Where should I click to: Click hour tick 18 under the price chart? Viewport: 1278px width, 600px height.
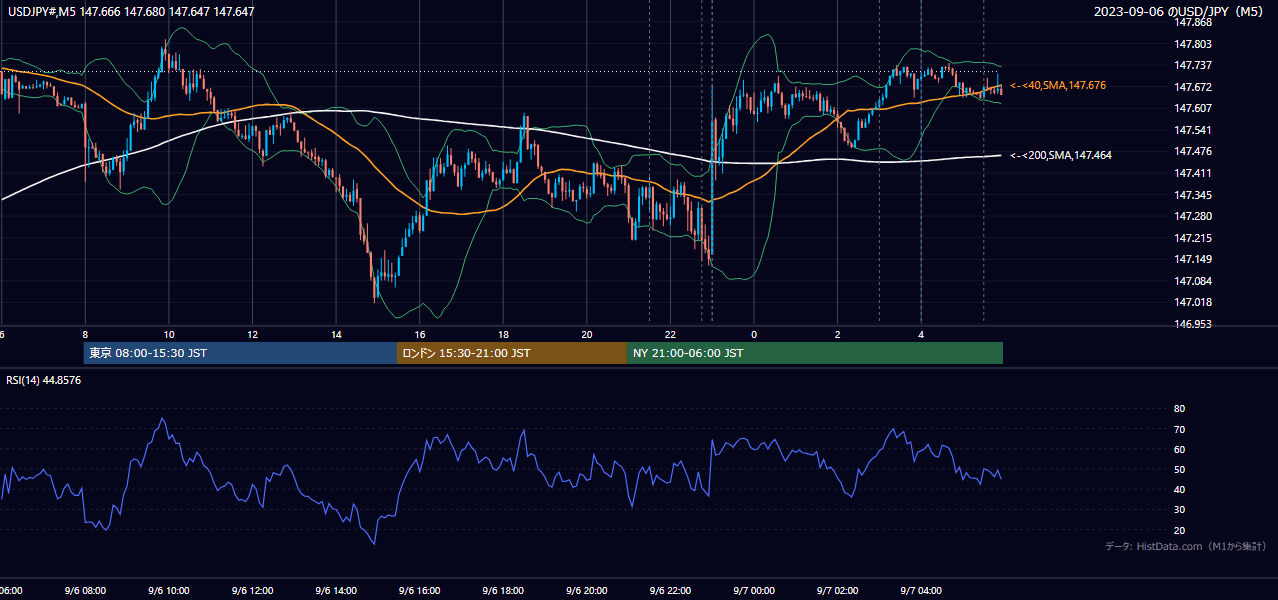pyautogui.click(x=503, y=335)
